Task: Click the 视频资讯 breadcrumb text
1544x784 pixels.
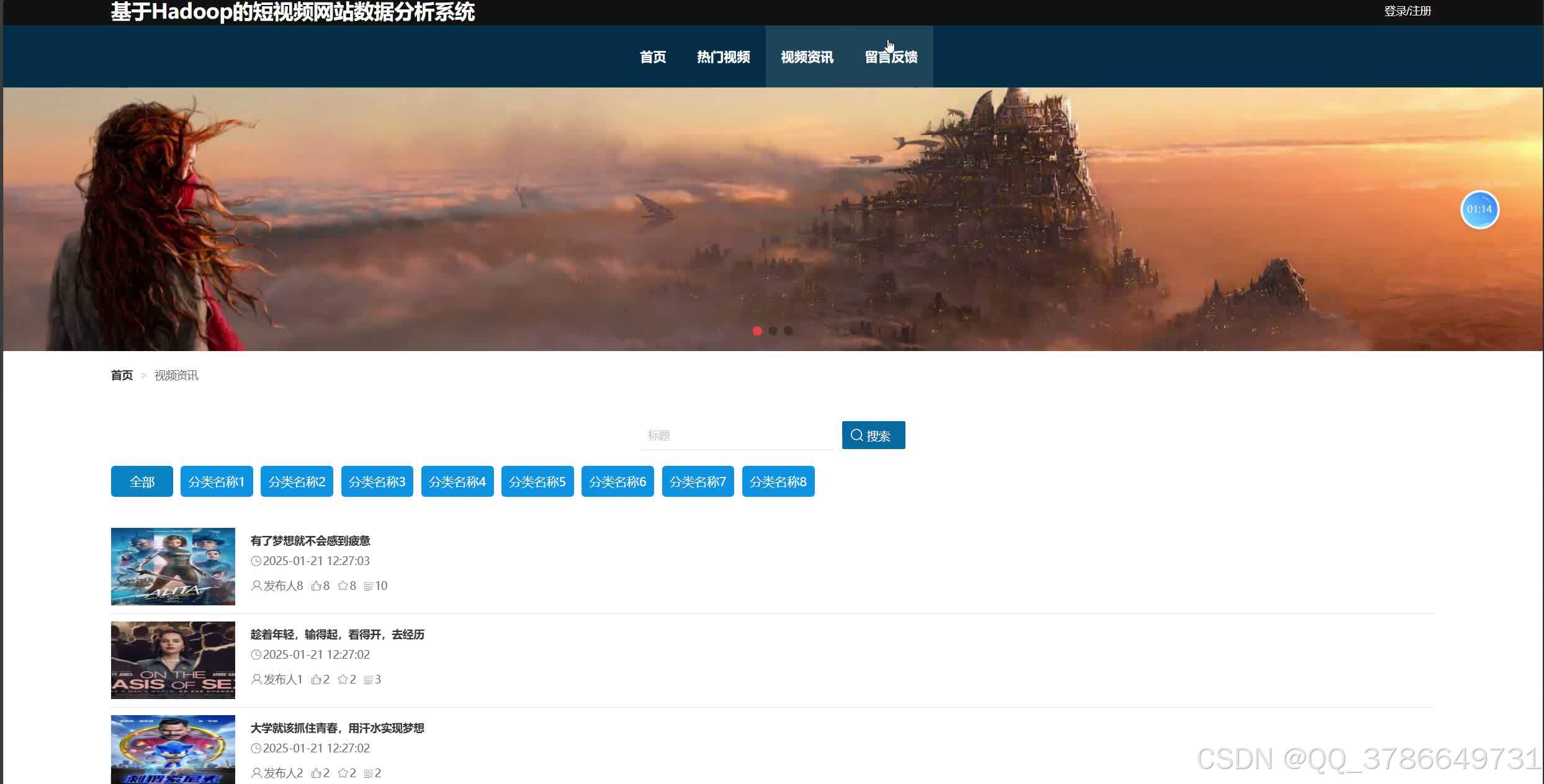Action: 176,375
